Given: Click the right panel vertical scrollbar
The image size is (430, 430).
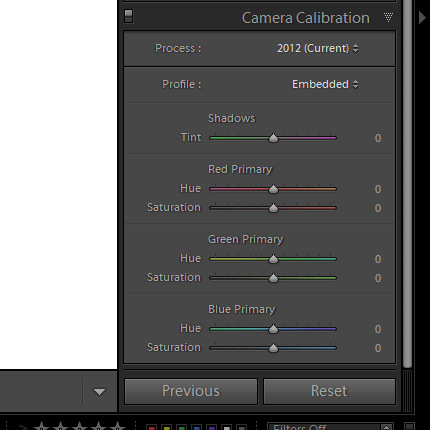Looking at the screenshot, I should click(407, 183).
